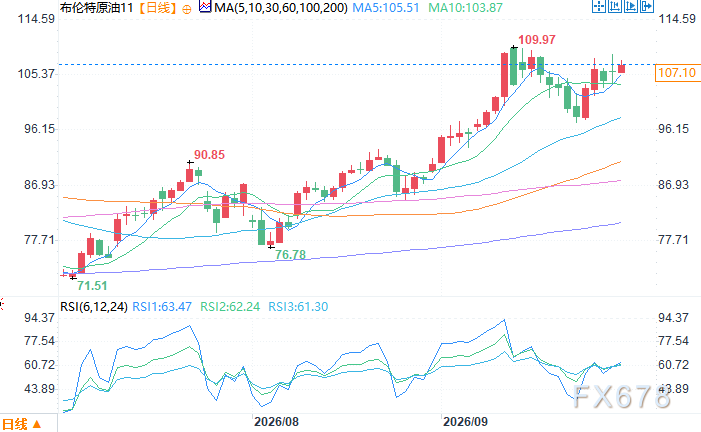Image resolution: width=701 pixels, height=432 pixels.
Task: Open the 日线 period selector at bottom
Action: (21, 424)
